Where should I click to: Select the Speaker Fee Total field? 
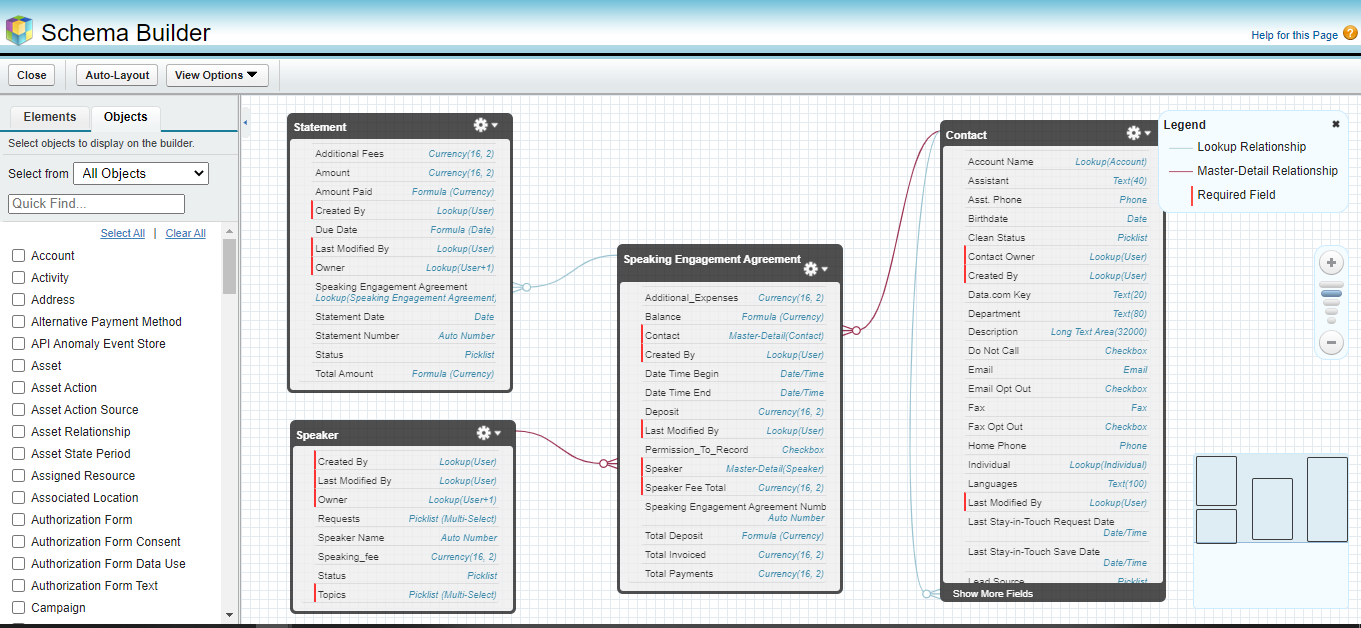pyautogui.click(x=734, y=488)
